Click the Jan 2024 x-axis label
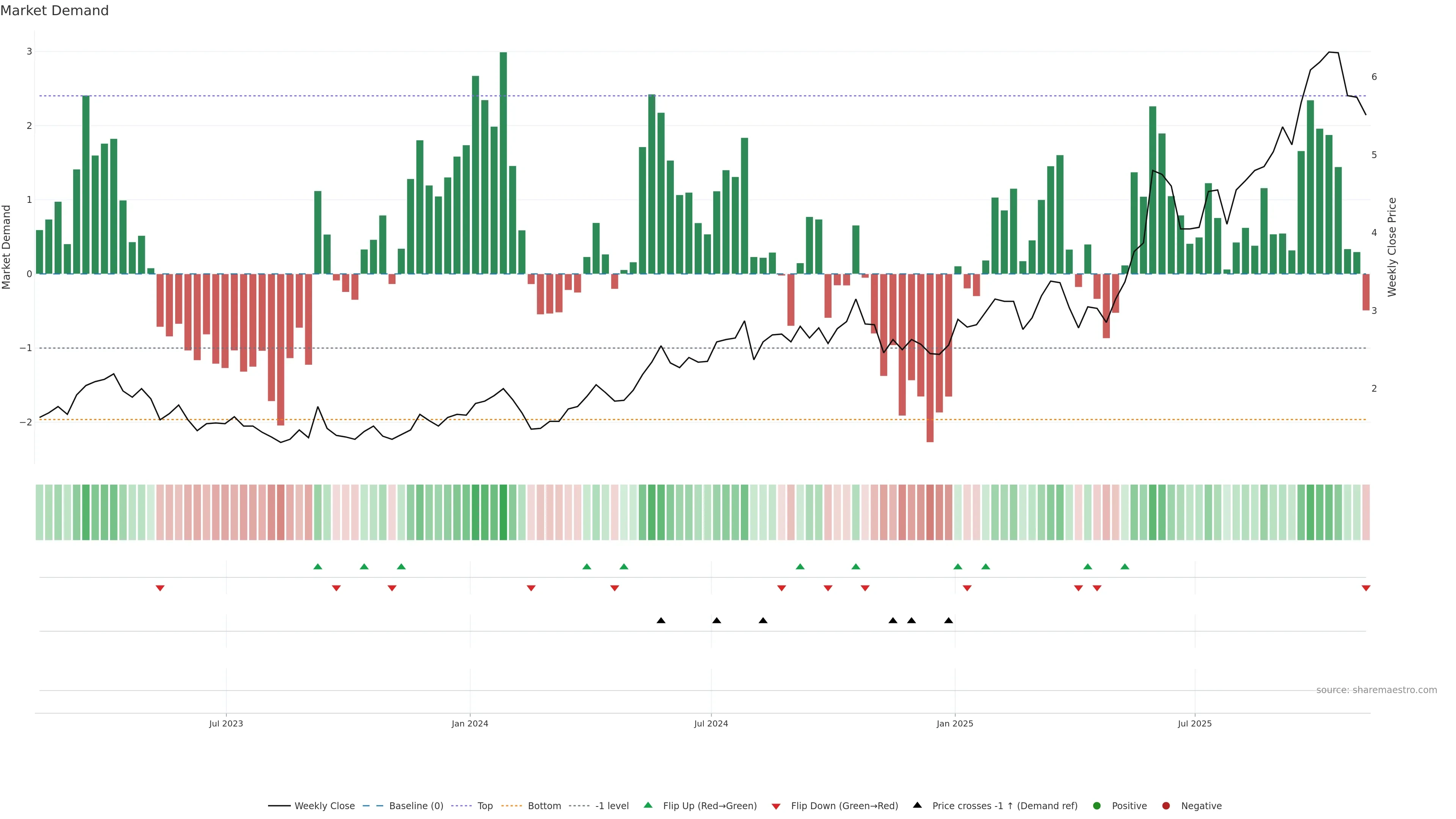The image size is (1456, 819). (x=470, y=724)
